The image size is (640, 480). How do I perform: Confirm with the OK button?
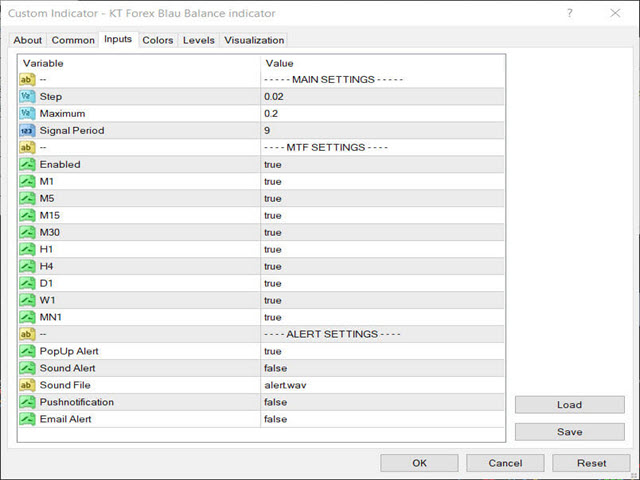(x=419, y=463)
